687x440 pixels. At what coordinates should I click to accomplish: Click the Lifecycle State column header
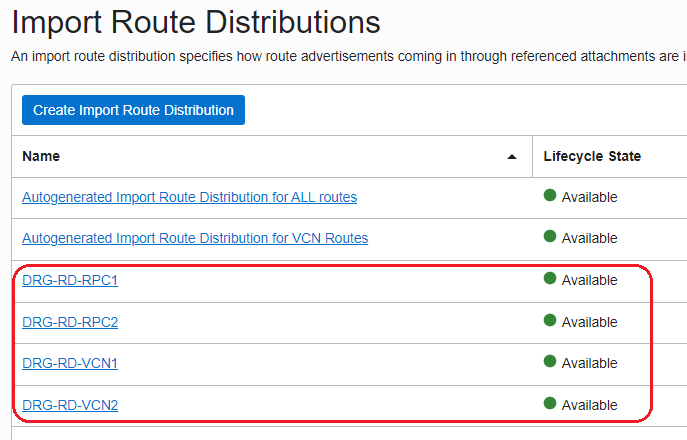pyautogui.click(x=592, y=156)
